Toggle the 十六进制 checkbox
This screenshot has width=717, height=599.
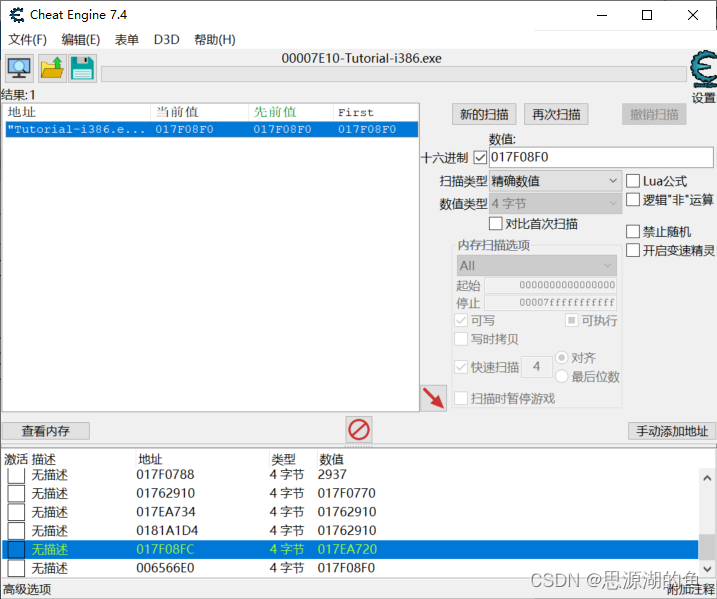480,158
